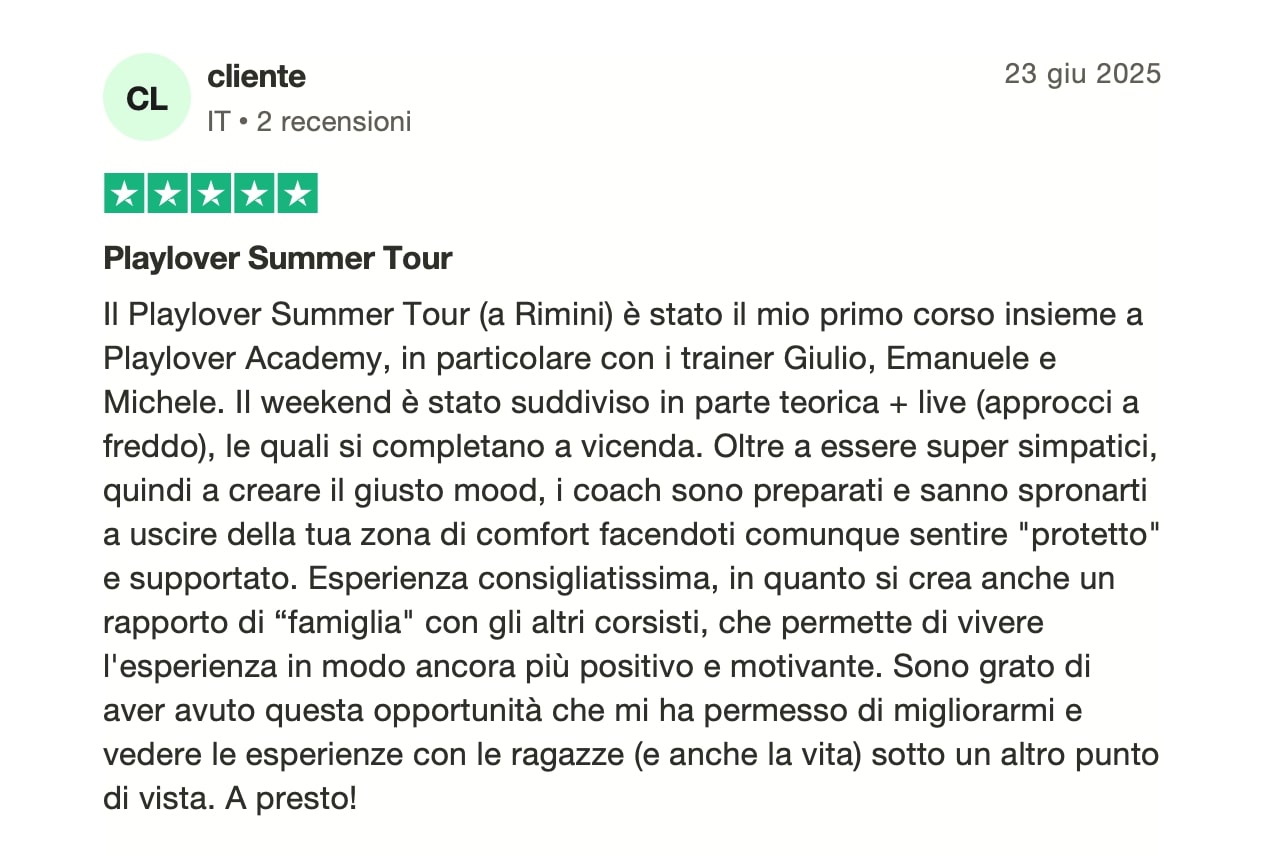Open the review title Playlover Summer Tour
1280x856 pixels.
278,259
